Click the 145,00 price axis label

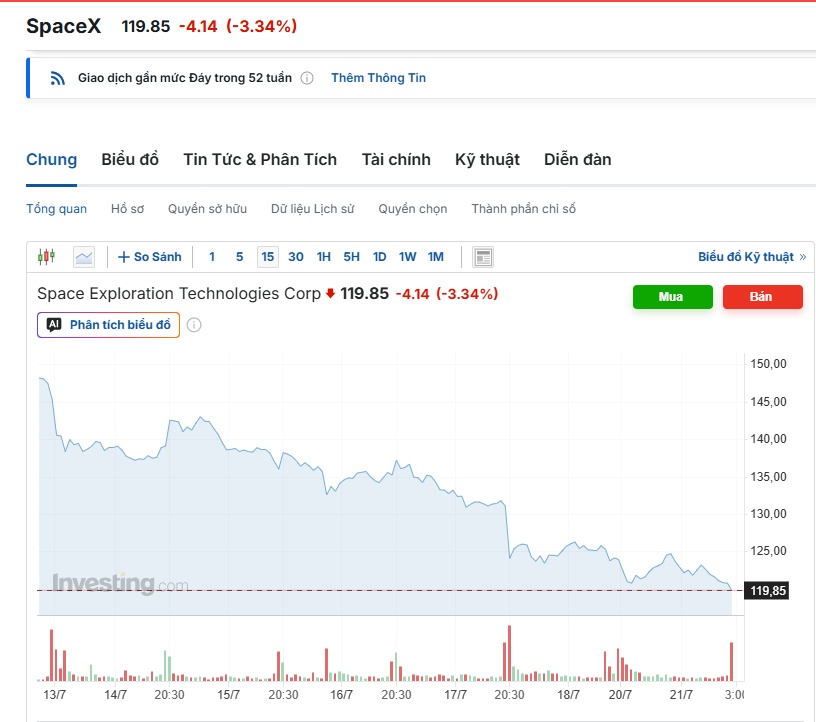pyautogui.click(x=768, y=402)
